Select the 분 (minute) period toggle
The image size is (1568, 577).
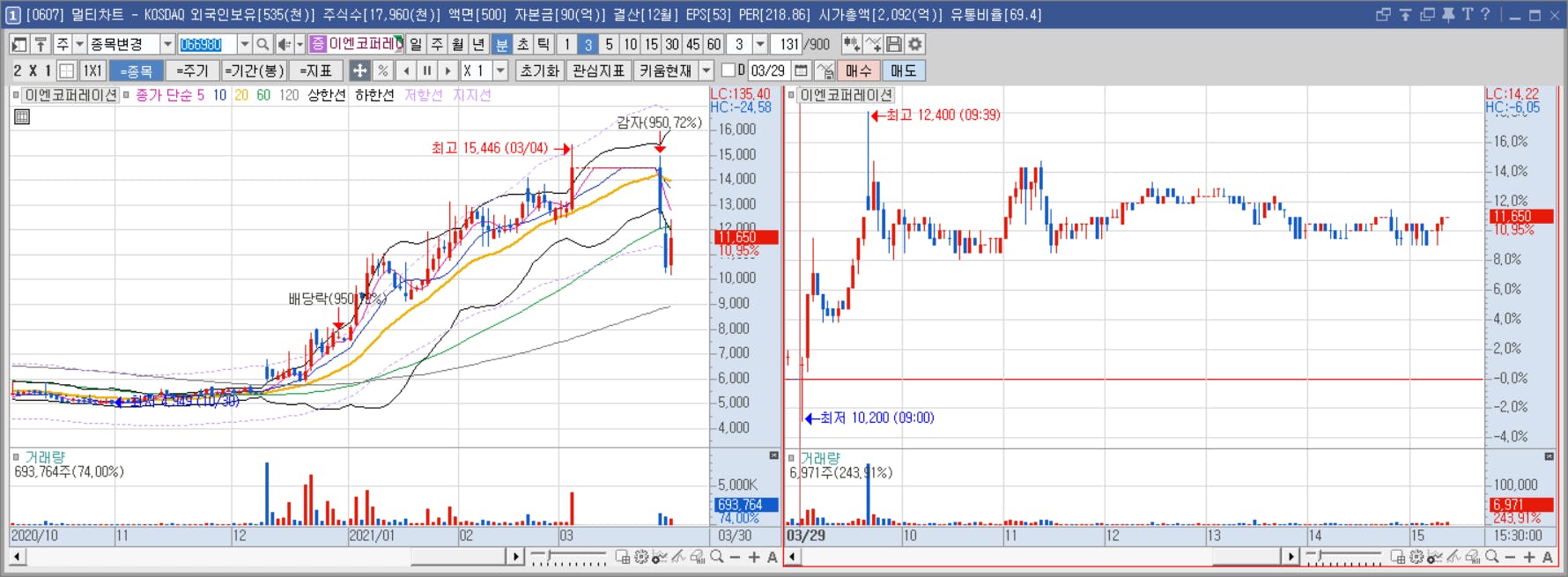coord(501,44)
